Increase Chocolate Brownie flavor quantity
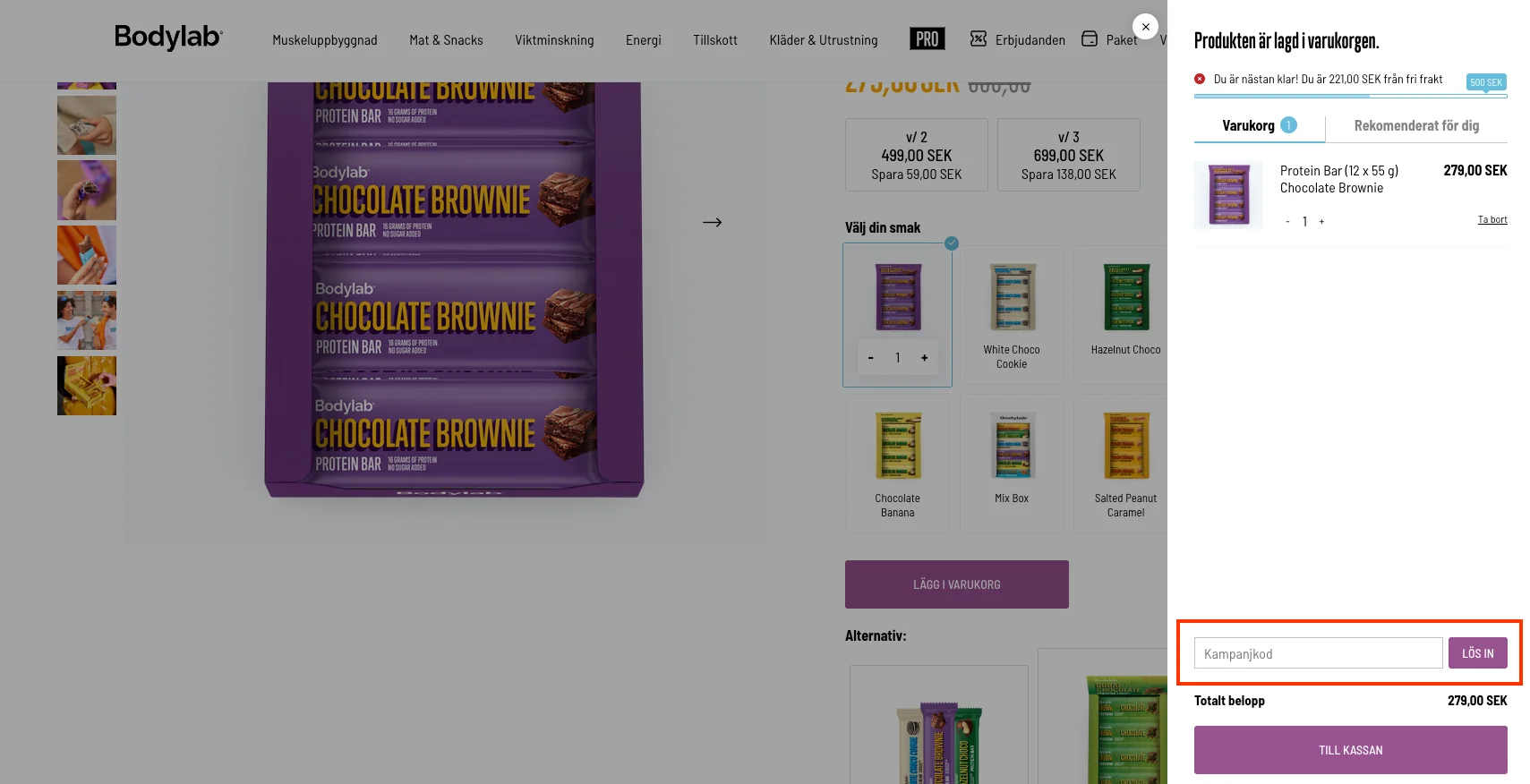 924,358
